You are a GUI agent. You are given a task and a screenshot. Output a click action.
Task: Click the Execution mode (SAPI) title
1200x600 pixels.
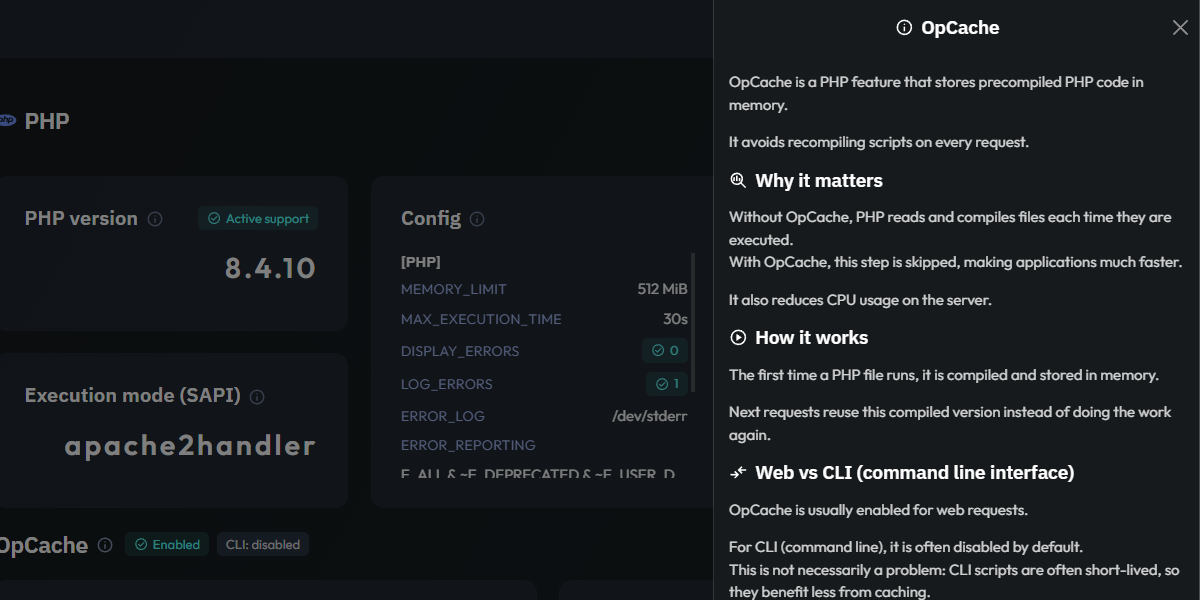tap(133, 396)
